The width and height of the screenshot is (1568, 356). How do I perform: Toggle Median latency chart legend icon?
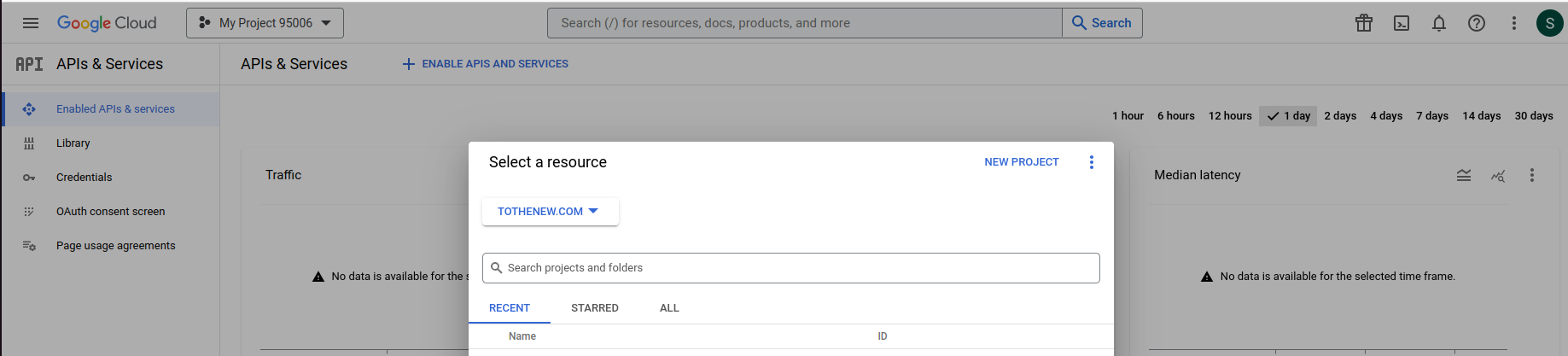click(x=1464, y=175)
